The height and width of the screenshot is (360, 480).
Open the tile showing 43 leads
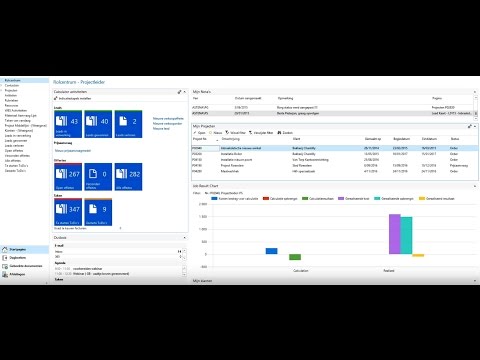coord(68,124)
